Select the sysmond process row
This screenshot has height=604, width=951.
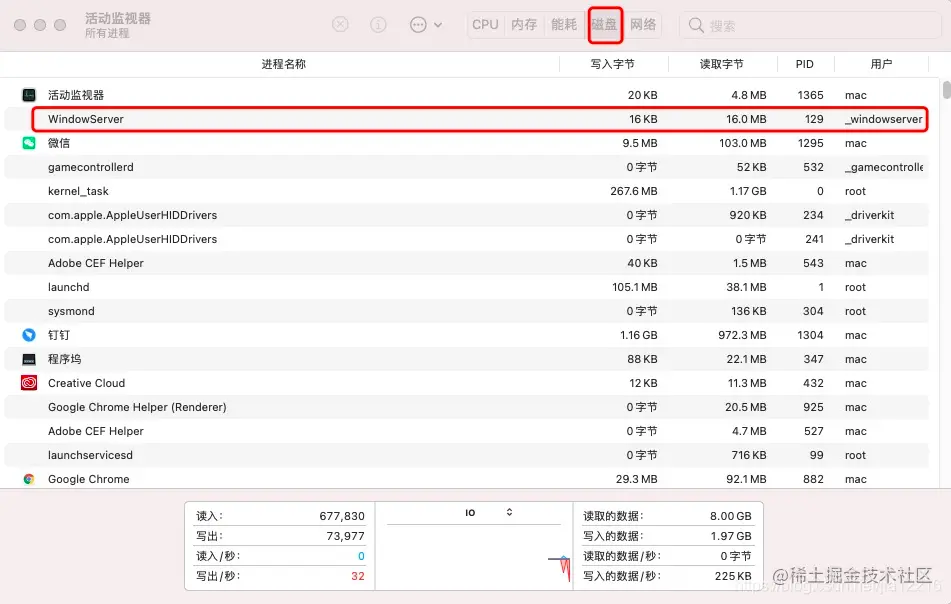coord(466,311)
